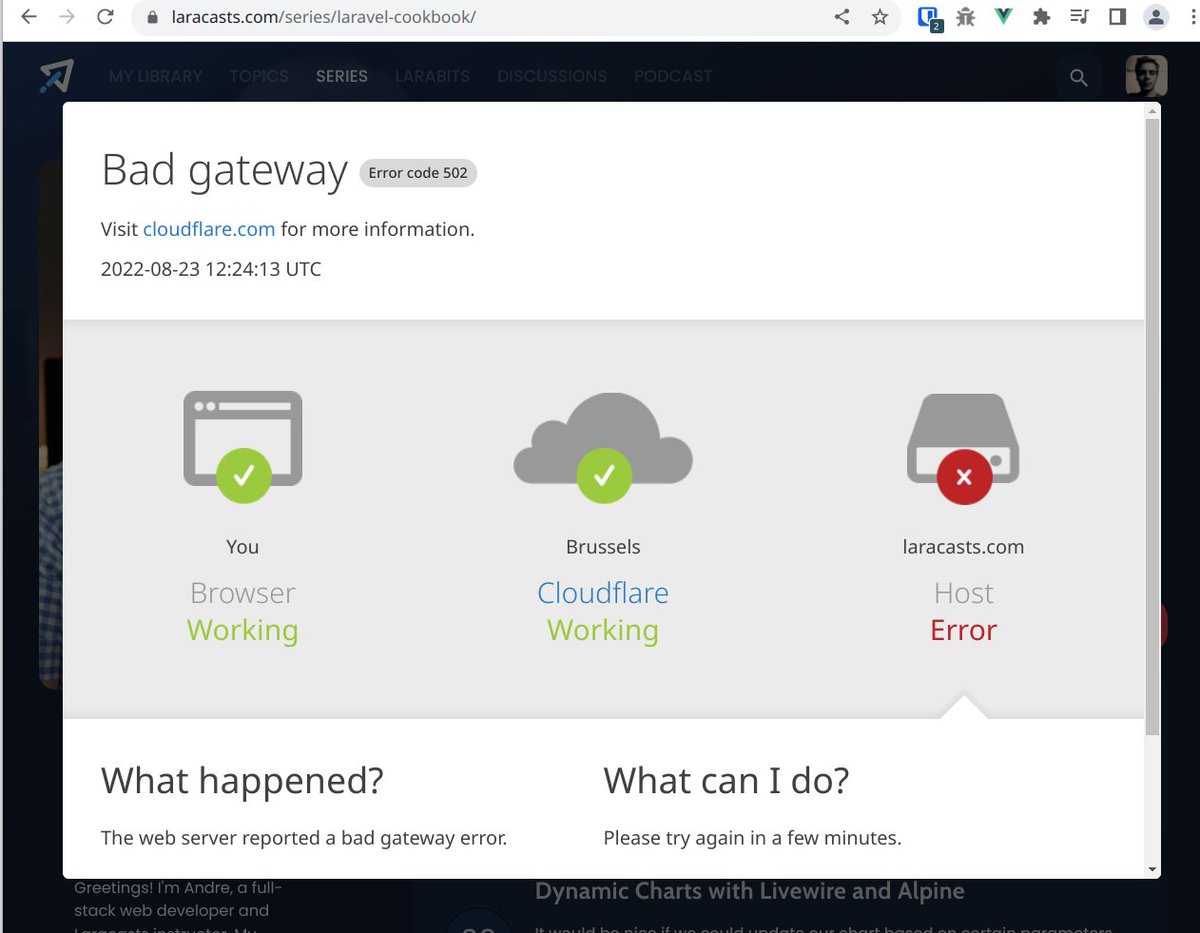The width and height of the screenshot is (1200, 933).
Task: Click the share page icon in address bar
Action: click(842, 17)
